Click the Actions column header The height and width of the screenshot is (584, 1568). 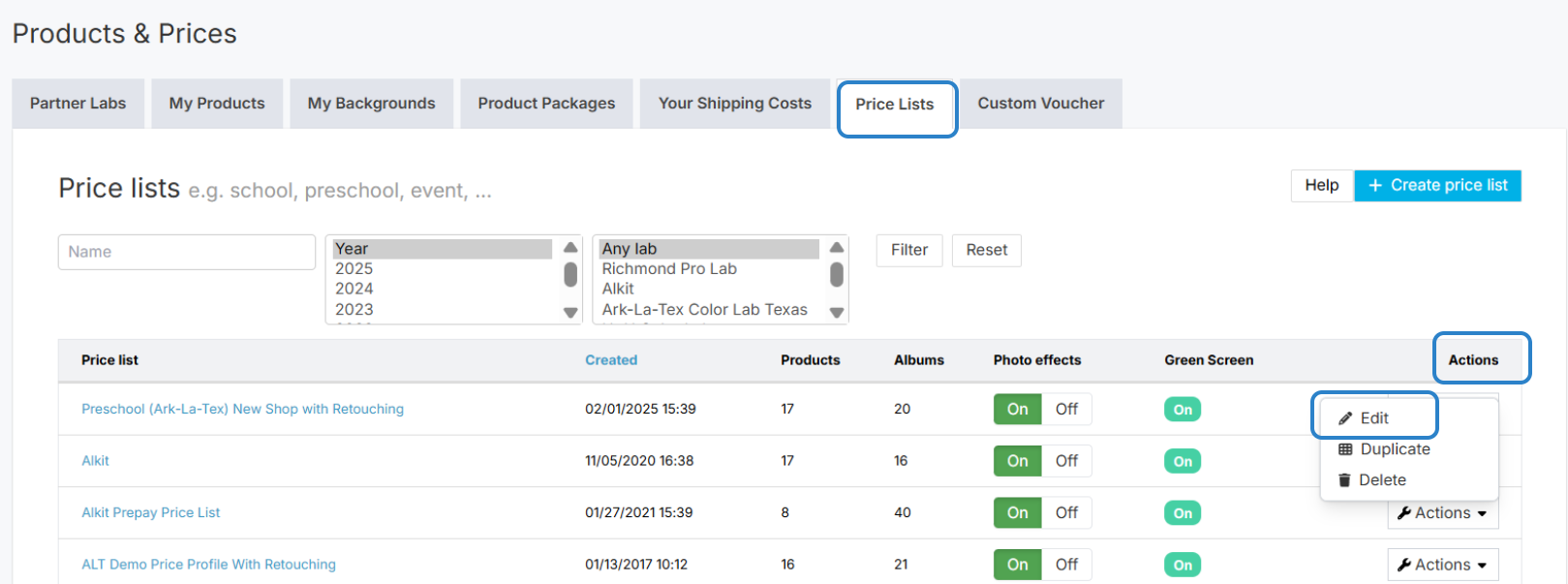1473,360
